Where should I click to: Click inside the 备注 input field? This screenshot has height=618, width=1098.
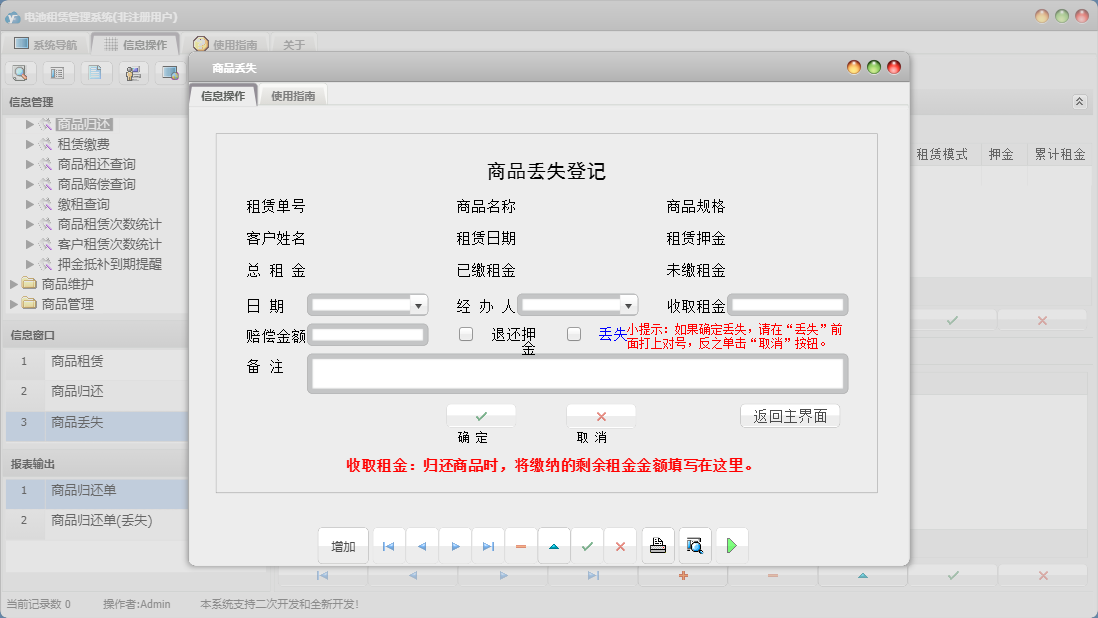pyautogui.click(x=578, y=374)
